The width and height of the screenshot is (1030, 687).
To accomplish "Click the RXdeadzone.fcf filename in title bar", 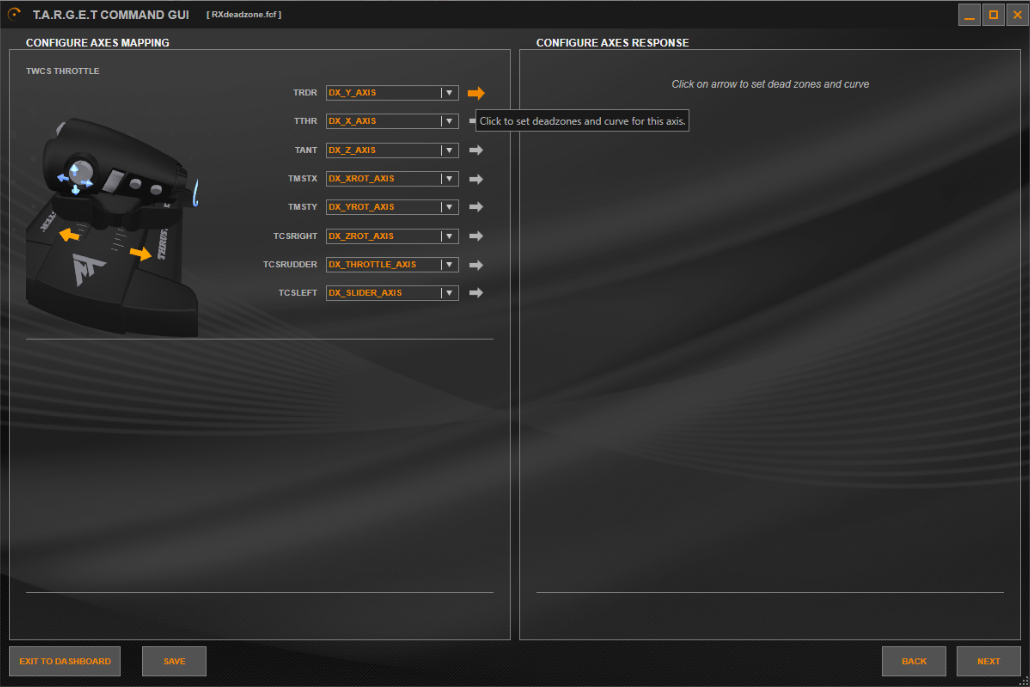I will point(244,14).
